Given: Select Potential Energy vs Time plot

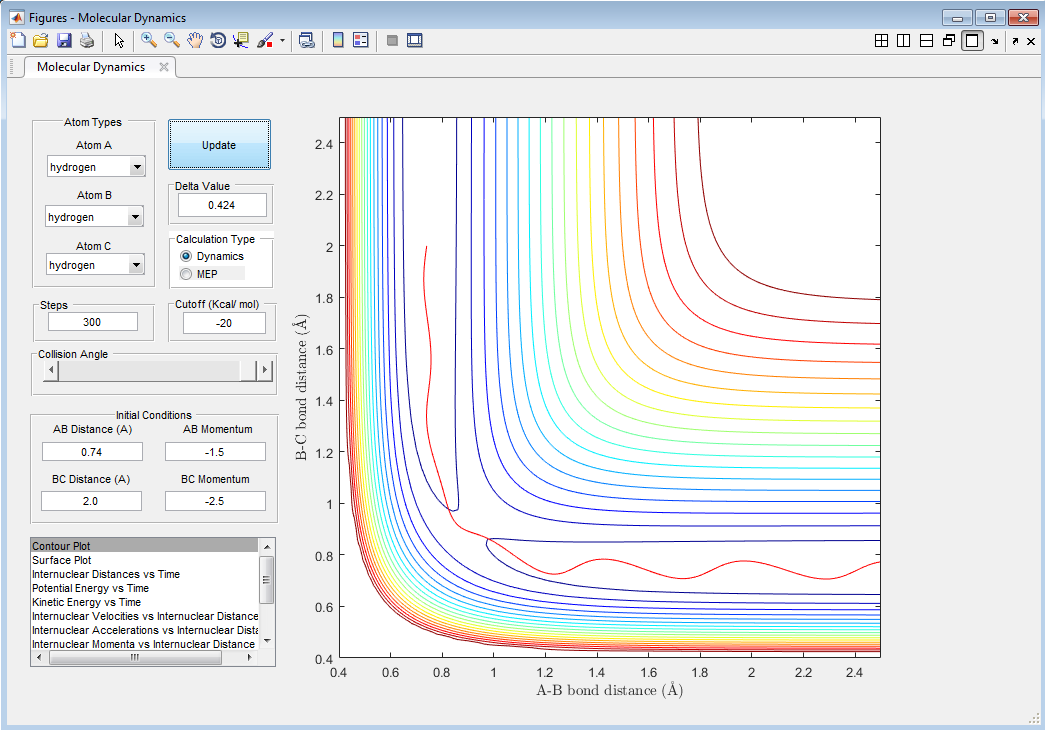Looking at the screenshot, I should [x=90, y=588].
